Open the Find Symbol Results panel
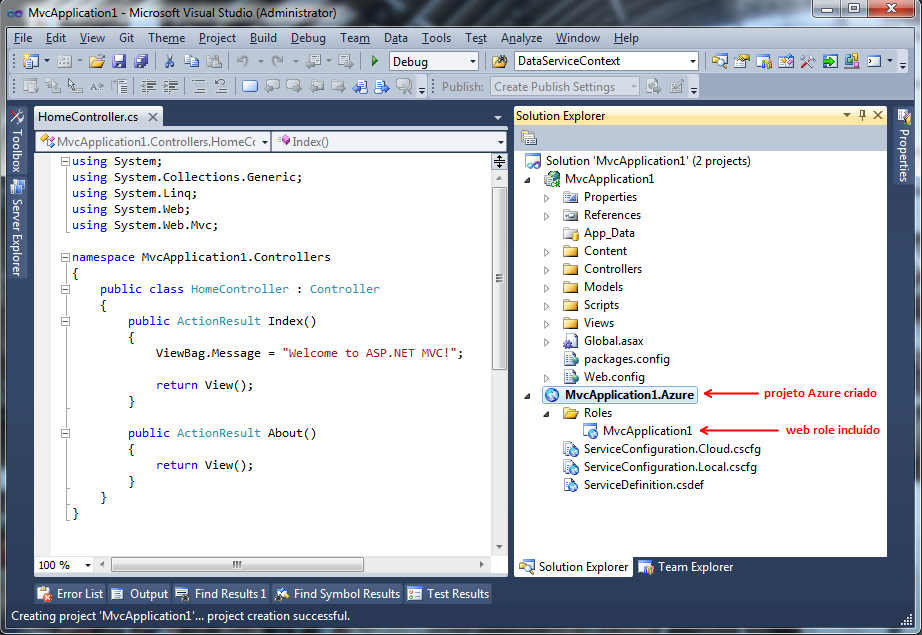The height and width of the screenshot is (635, 922). pyautogui.click(x=338, y=594)
